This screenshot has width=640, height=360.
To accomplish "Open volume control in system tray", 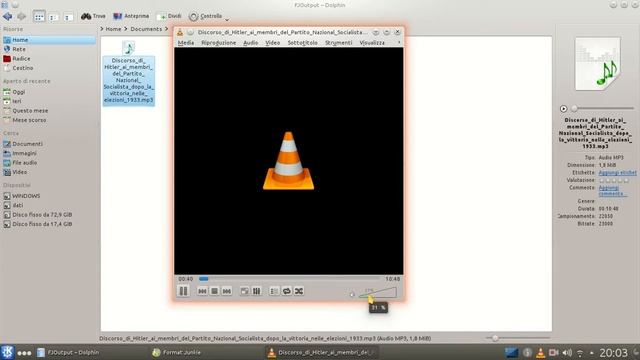I will pos(567,353).
